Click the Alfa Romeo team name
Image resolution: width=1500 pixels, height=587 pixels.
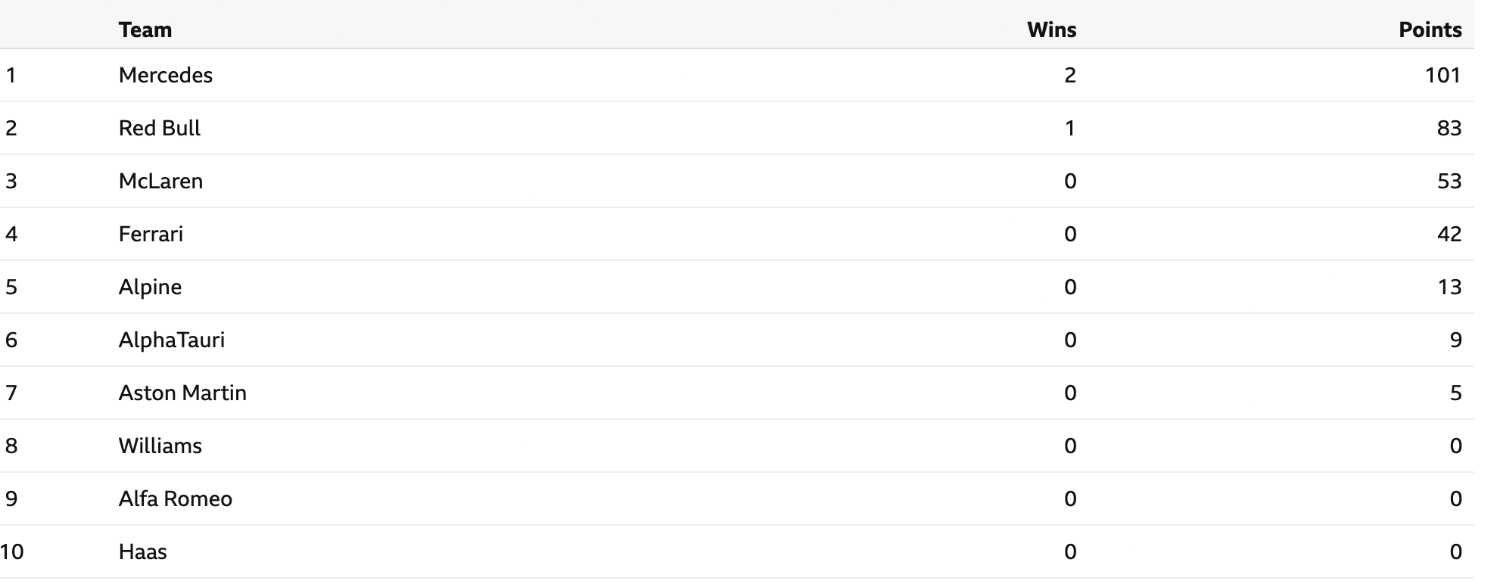click(175, 499)
